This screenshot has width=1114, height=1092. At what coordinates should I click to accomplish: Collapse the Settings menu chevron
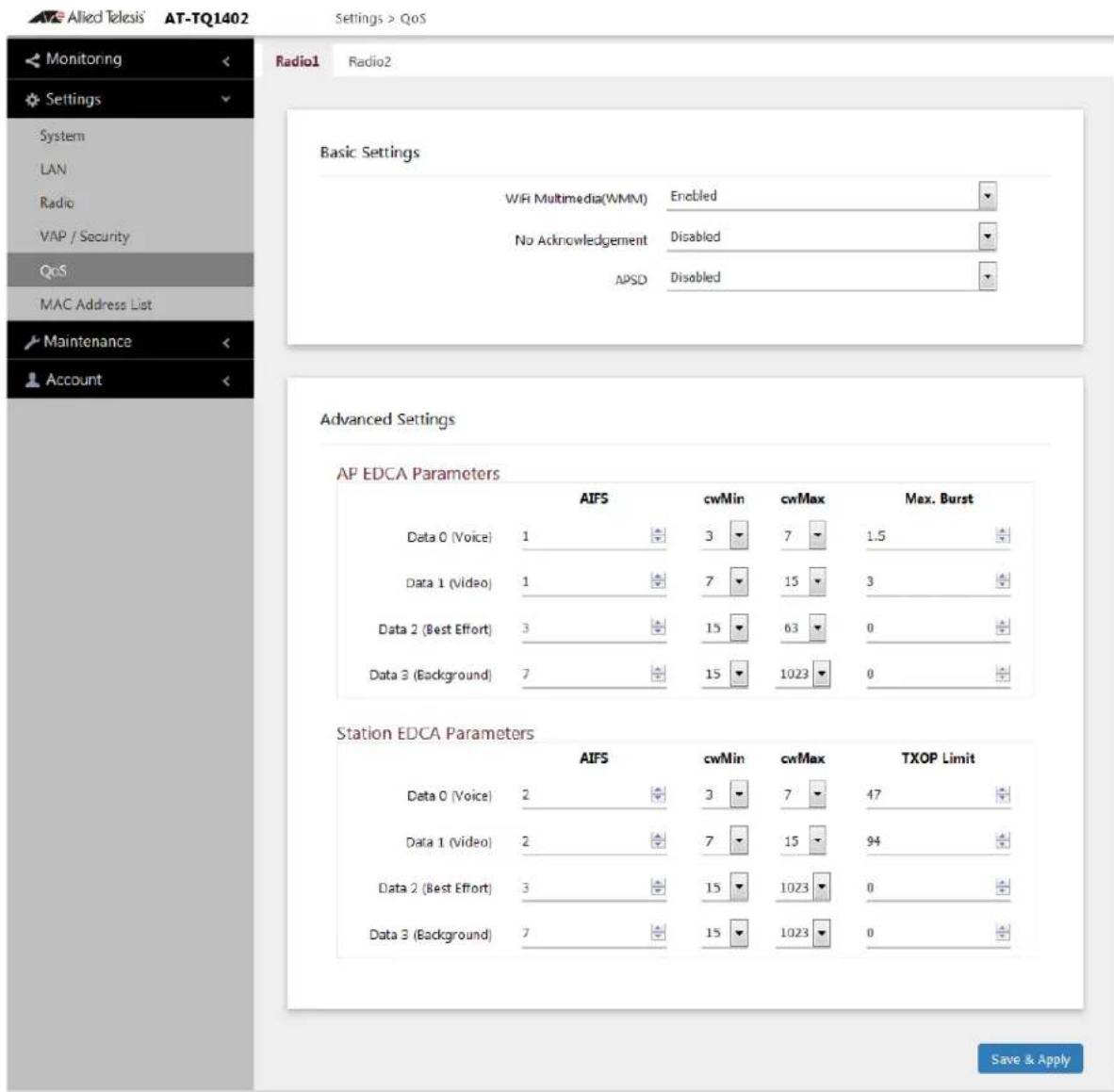pyautogui.click(x=226, y=100)
